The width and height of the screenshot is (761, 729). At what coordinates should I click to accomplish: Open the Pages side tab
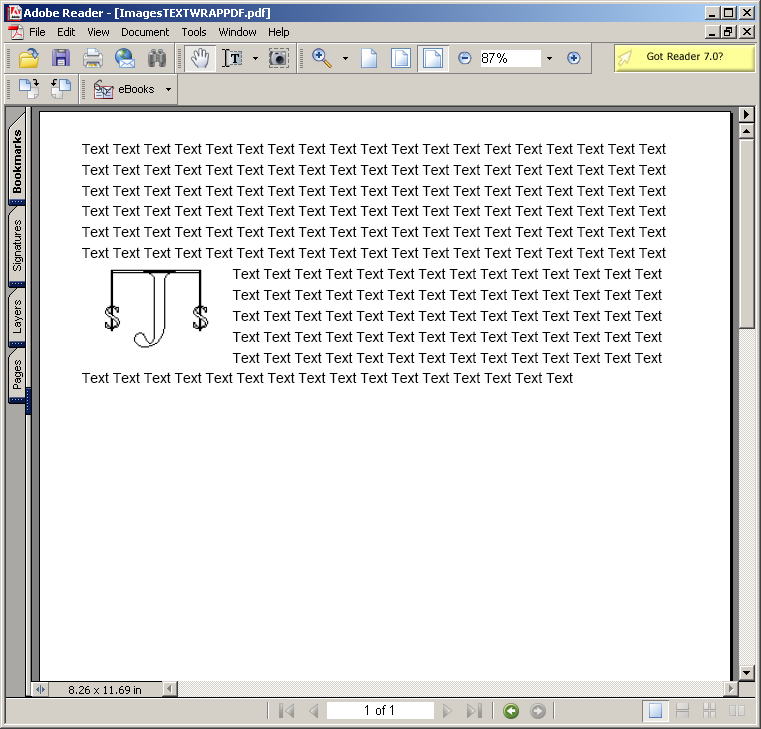pyautogui.click(x=17, y=375)
